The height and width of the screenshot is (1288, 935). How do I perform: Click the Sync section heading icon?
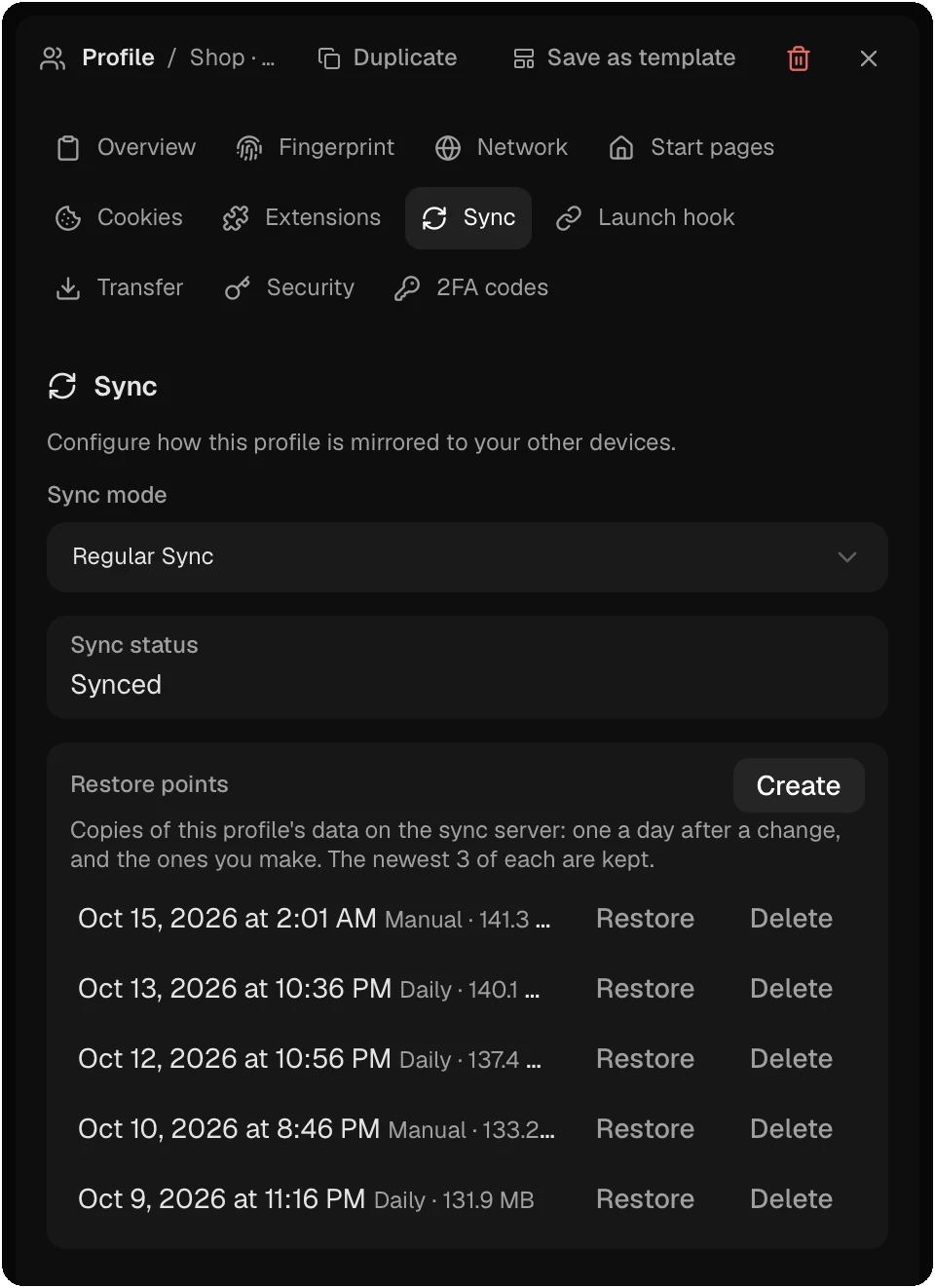pyautogui.click(x=62, y=387)
